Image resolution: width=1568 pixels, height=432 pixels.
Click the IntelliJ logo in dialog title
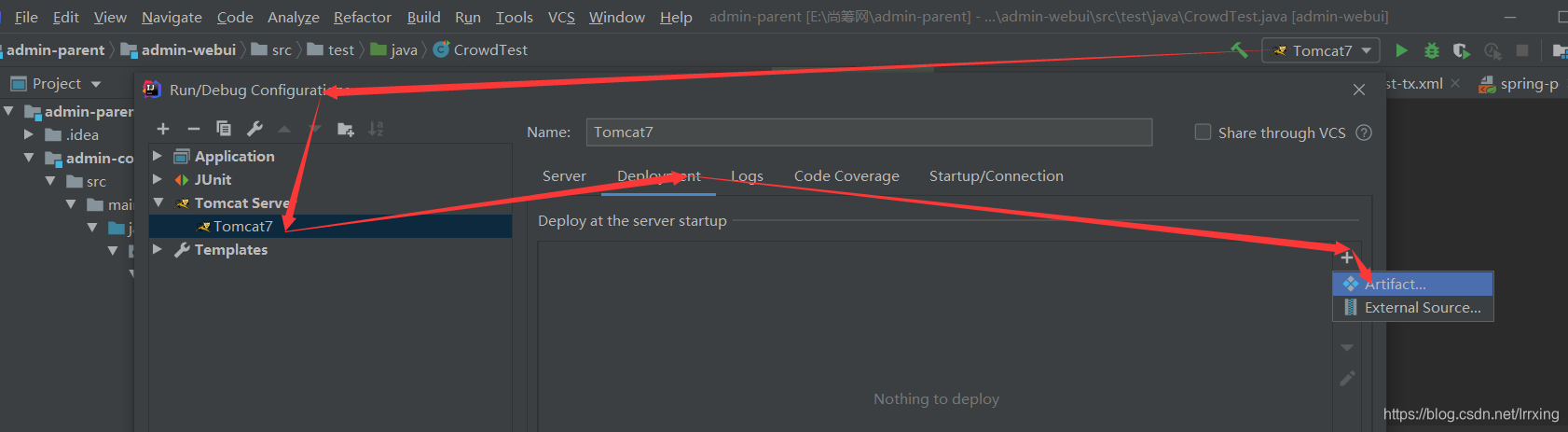tap(151, 90)
